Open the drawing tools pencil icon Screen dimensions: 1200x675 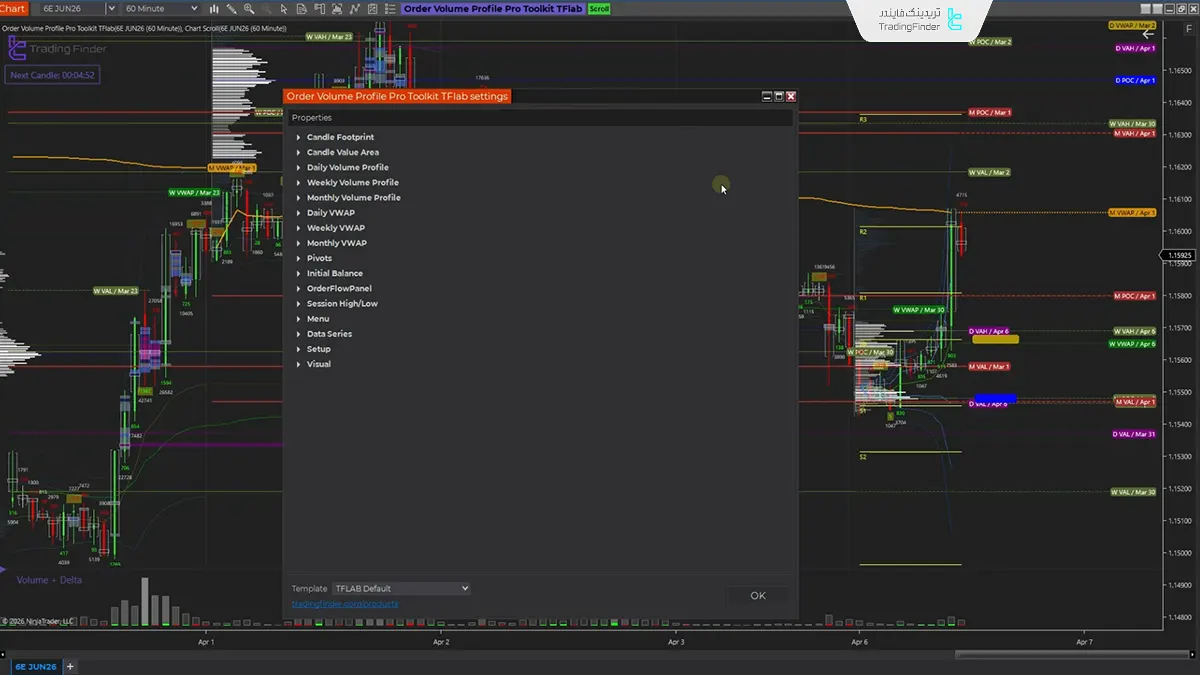point(232,9)
